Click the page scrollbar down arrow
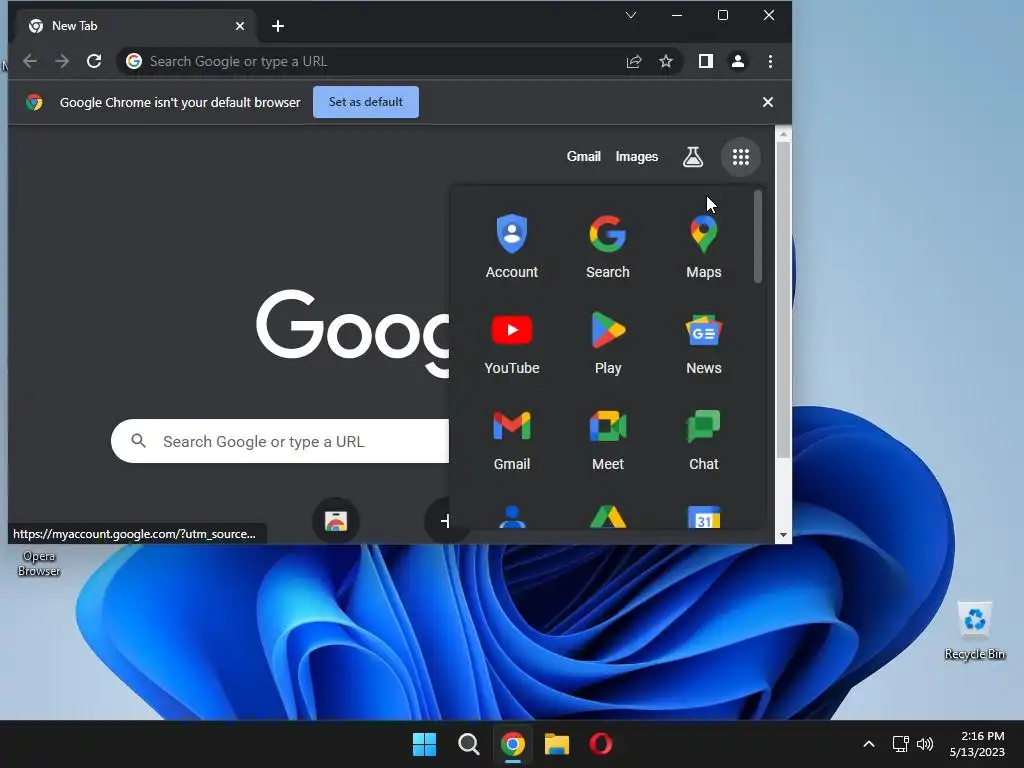 783,536
